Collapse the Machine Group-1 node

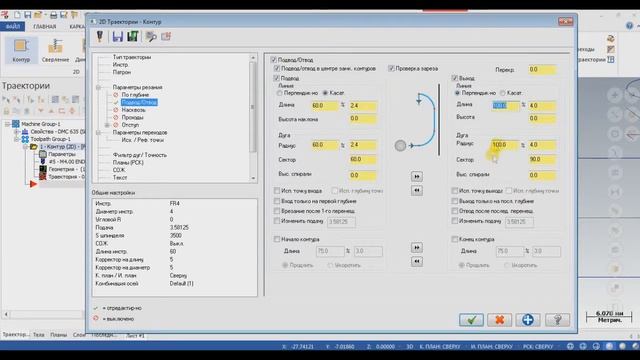coord(7,124)
